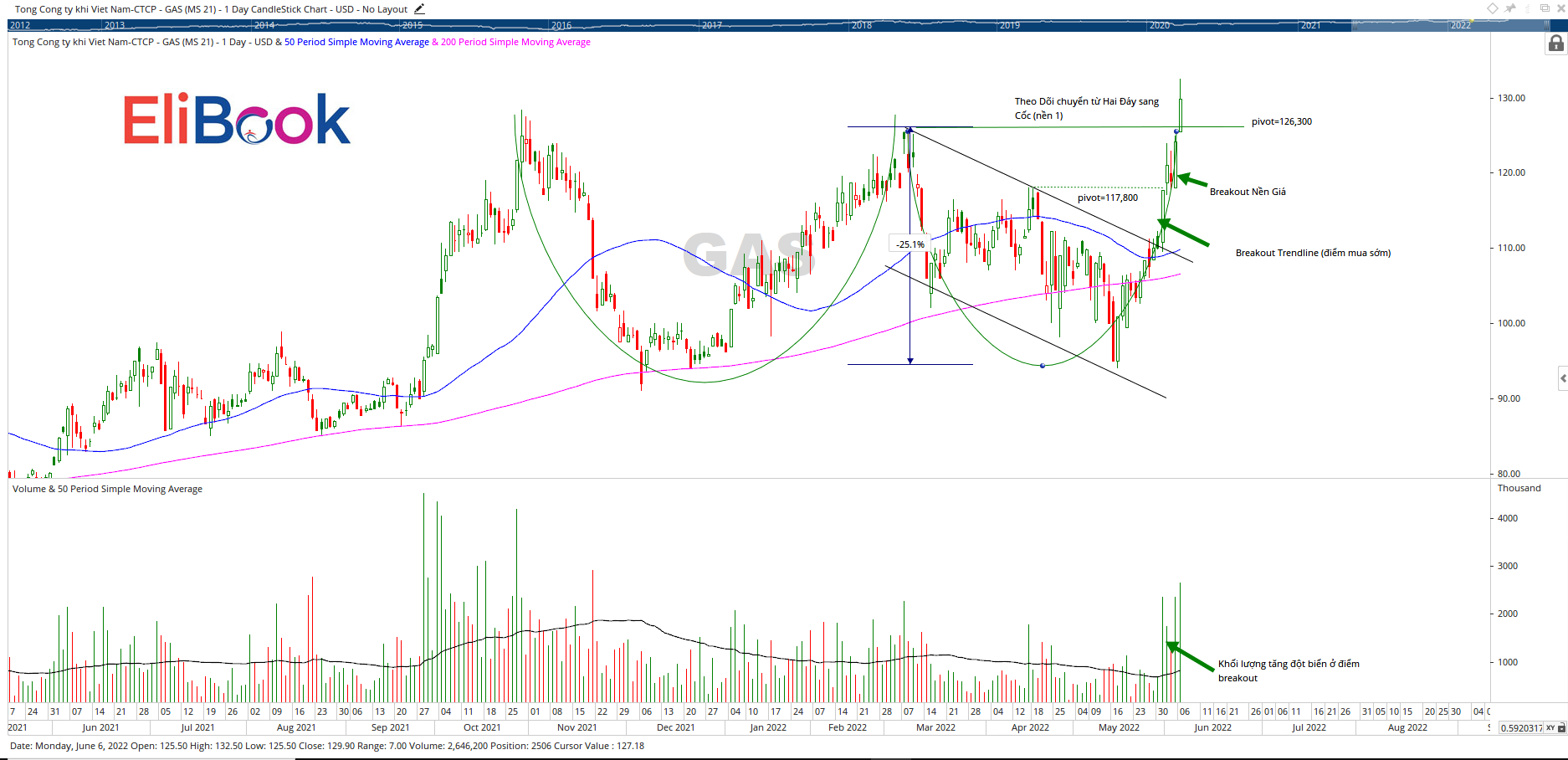This screenshot has height=760, width=1568.
Task: Click the XY icon in bottom-right corner
Action: tap(1550, 728)
